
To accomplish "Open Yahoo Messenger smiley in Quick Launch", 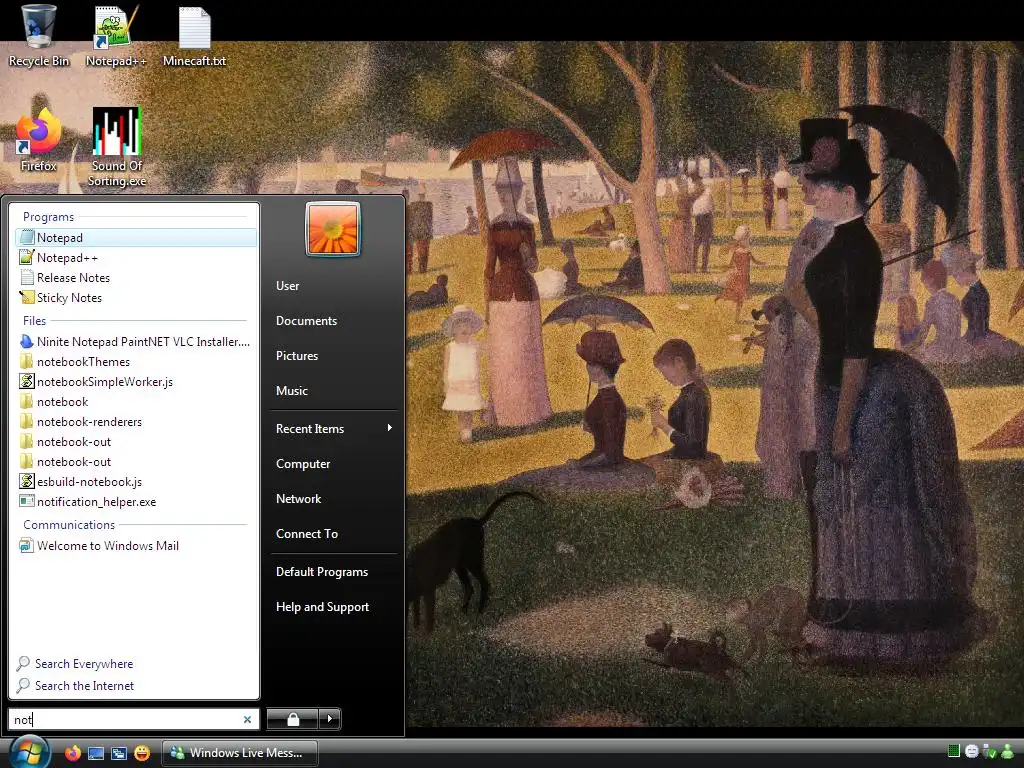I will coord(142,753).
